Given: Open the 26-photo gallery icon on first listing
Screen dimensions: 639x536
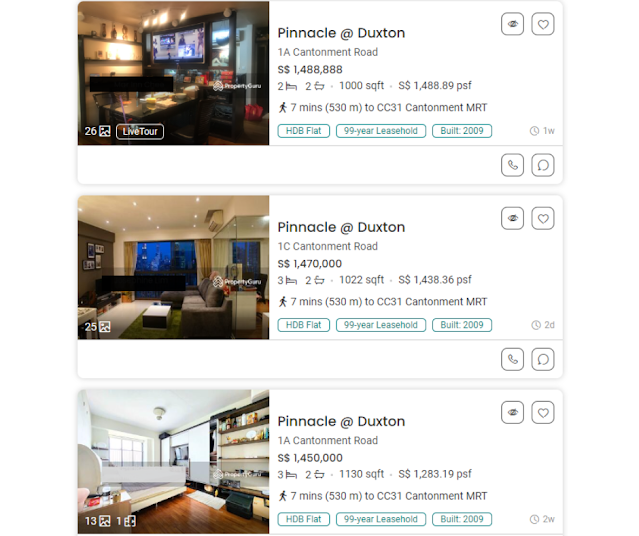Looking at the screenshot, I should 97,131.
